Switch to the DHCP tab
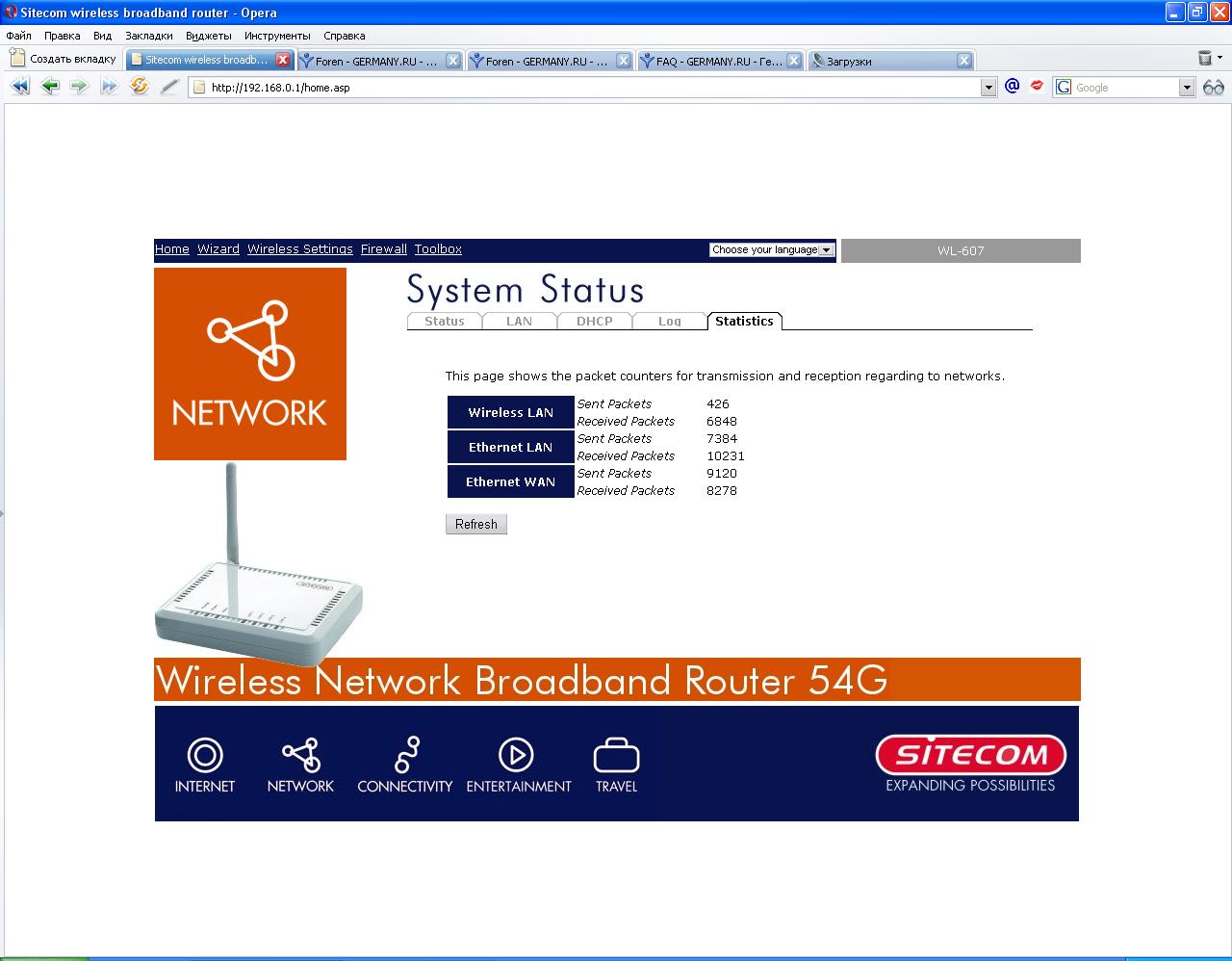The height and width of the screenshot is (961, 1232). pos(595,321)
